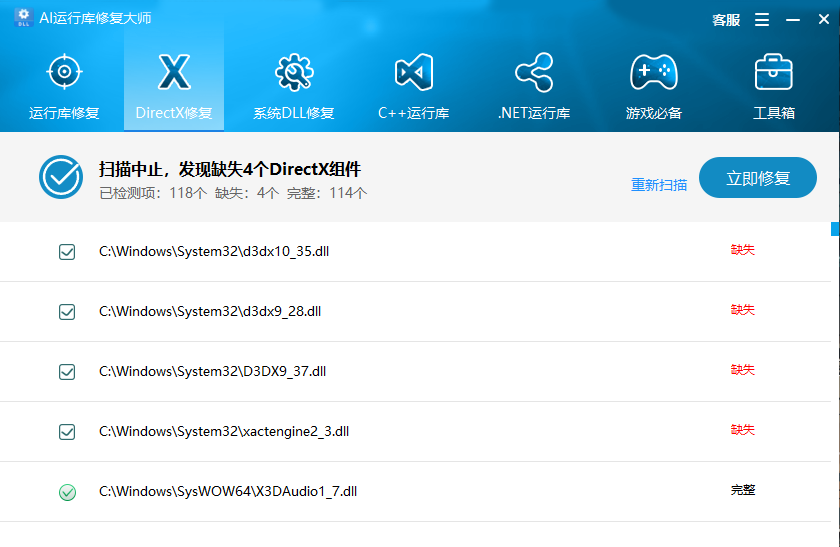Open the 工具箱 toolbox icon

(x=774, y=72)
